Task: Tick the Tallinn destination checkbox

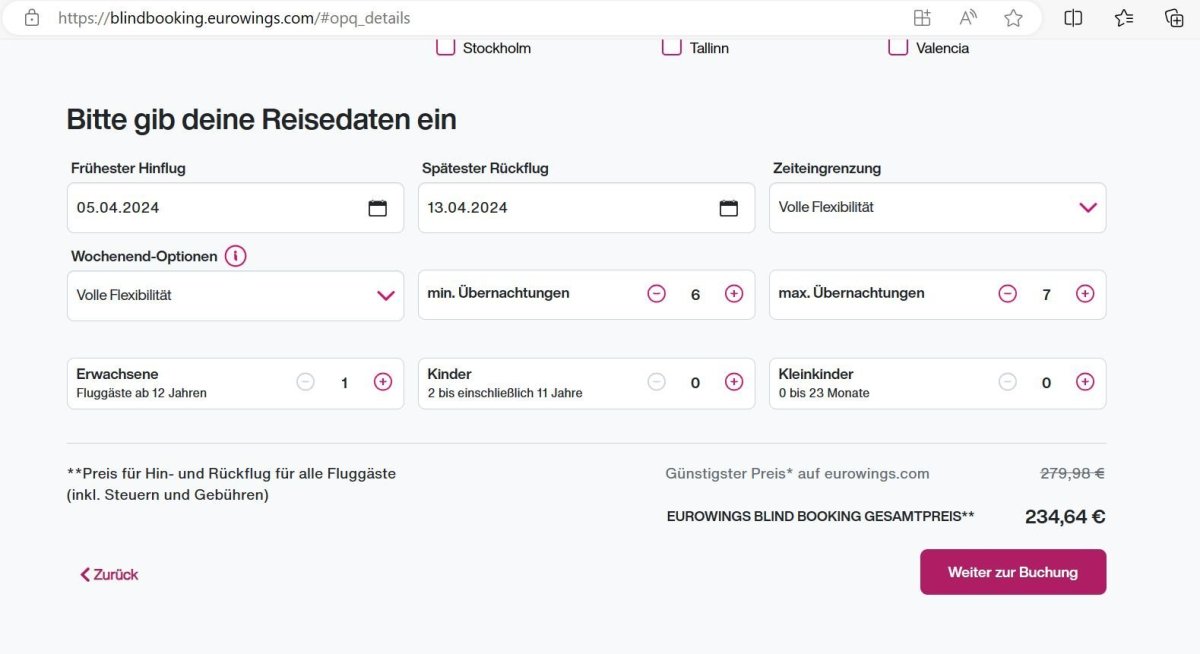Action: [672, 47]
